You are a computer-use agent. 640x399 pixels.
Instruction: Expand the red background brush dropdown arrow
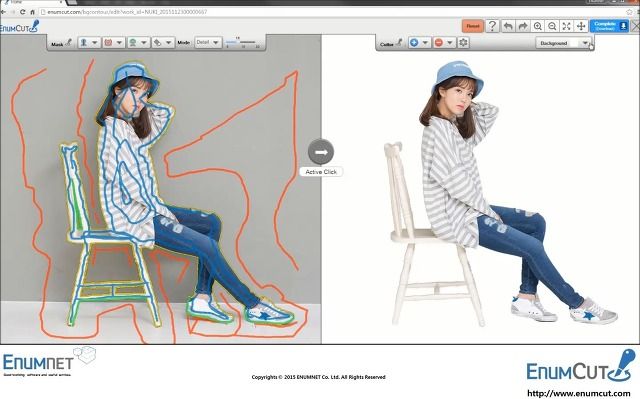point(119,42)
